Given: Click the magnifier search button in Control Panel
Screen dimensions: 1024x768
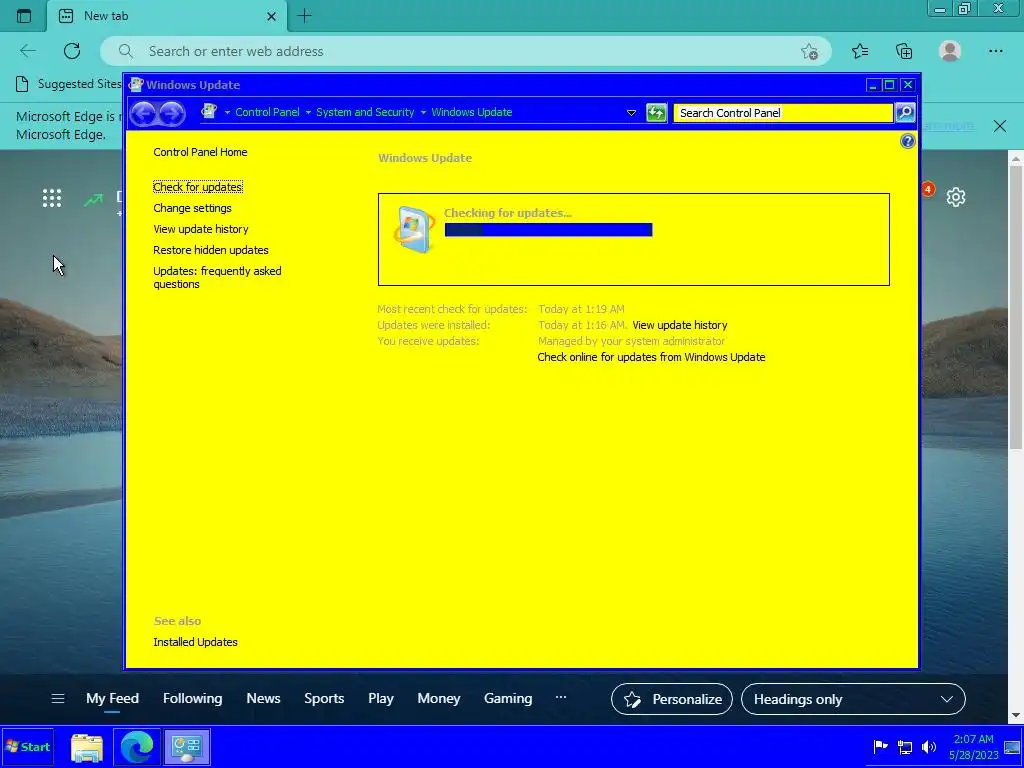Looking at the screenshot, I should [905, 112].
